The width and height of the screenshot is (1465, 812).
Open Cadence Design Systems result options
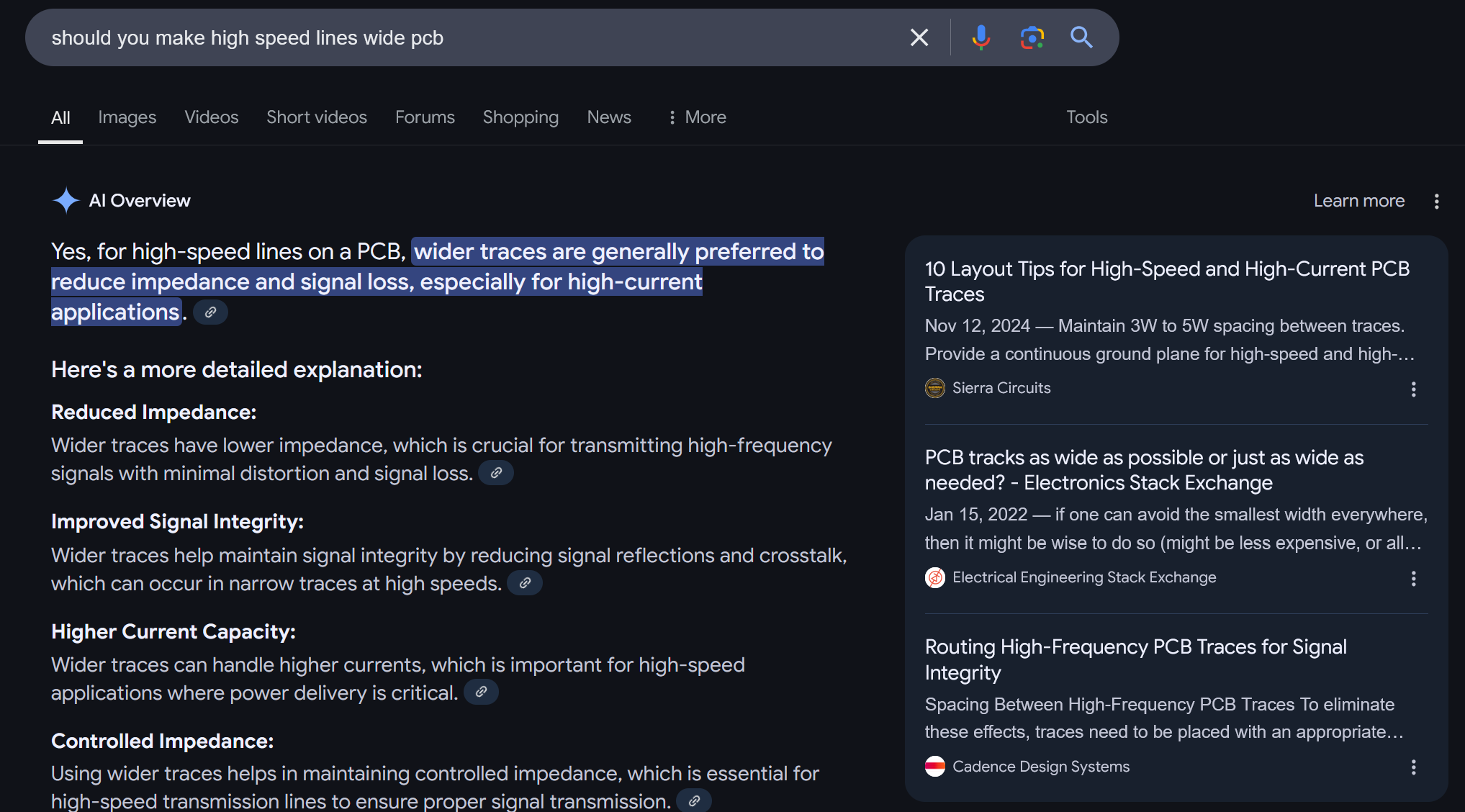pos(1413,767)
